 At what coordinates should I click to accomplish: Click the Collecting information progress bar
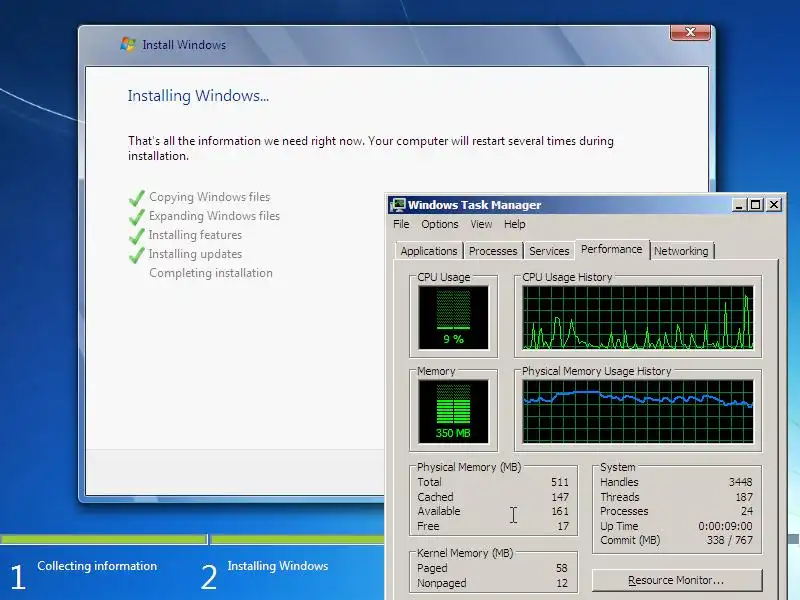(x=104, y=539)
